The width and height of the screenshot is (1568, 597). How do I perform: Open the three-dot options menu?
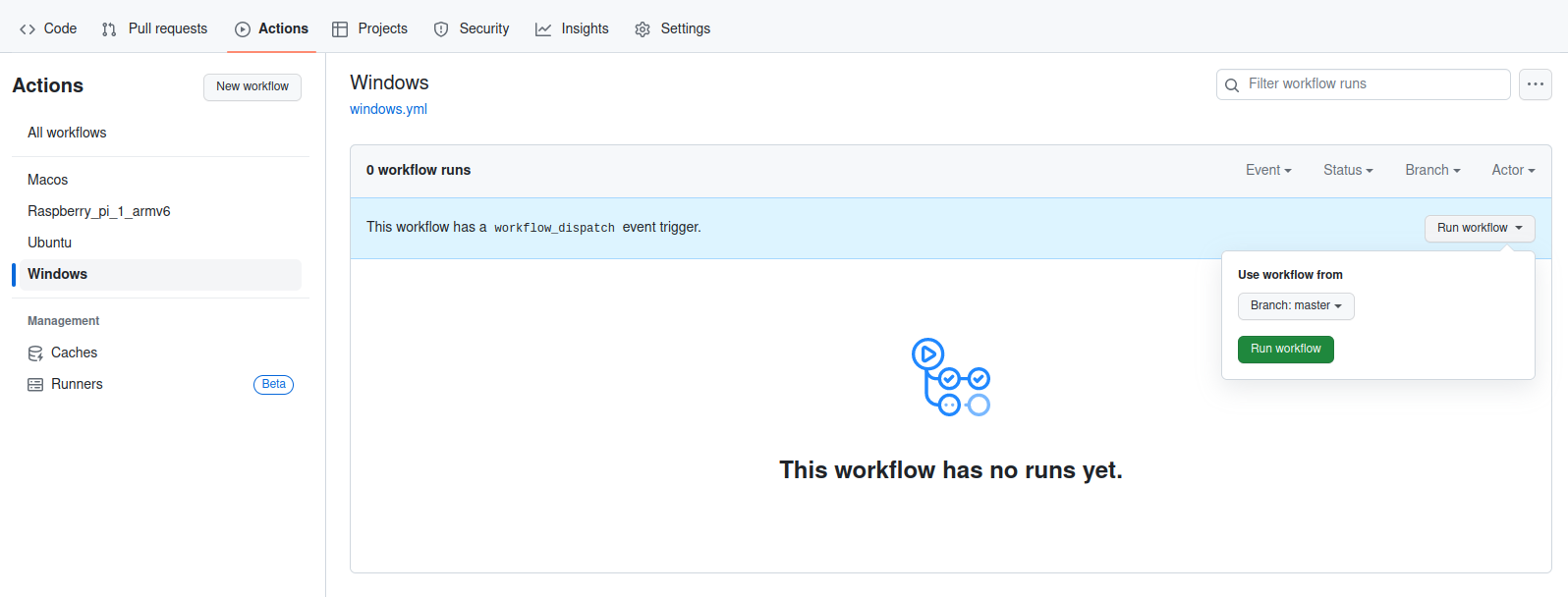click(1536, 84)
